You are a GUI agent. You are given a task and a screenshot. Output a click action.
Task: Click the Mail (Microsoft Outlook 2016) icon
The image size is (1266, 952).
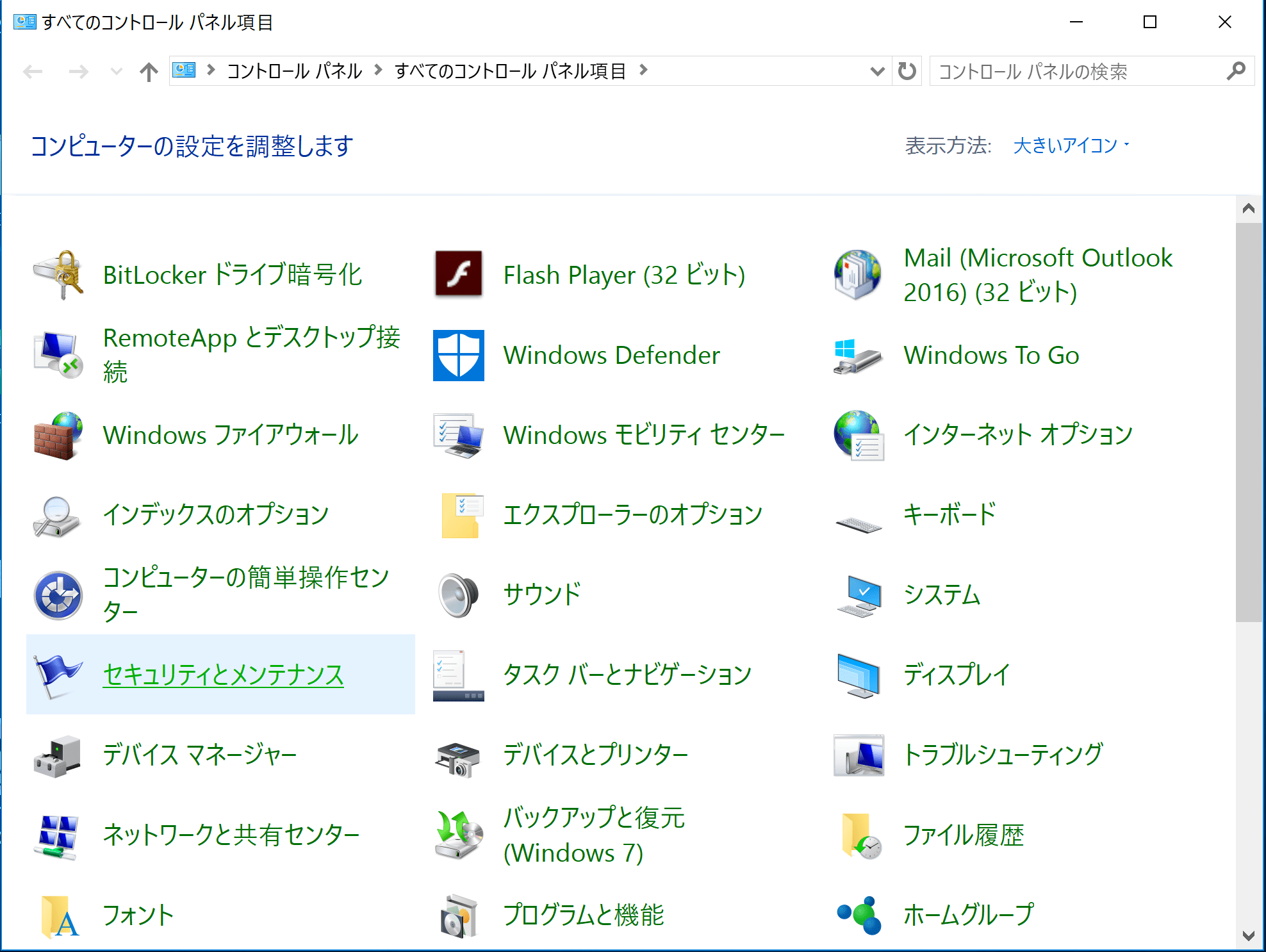click(859, 275)
